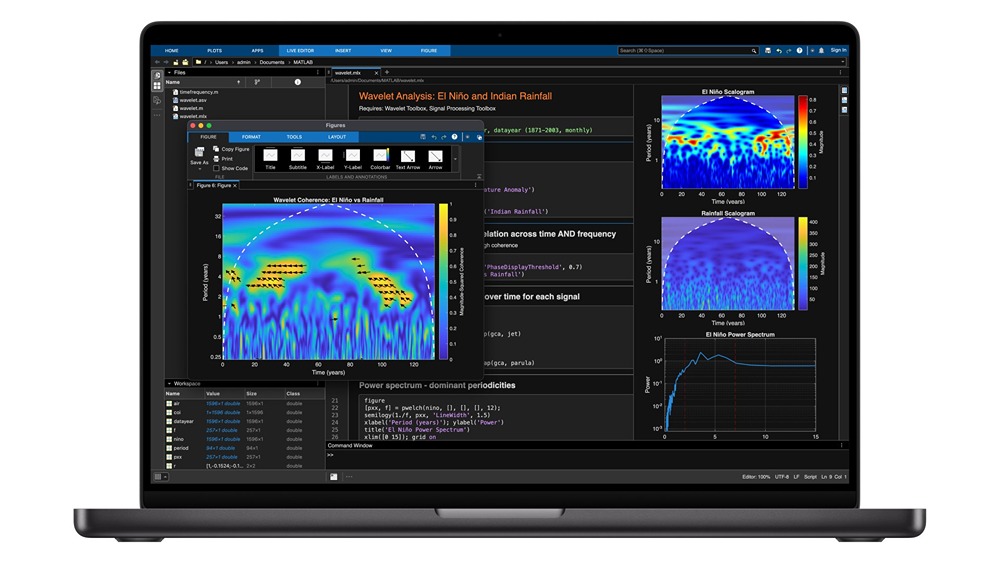
Task: Undo using Figures window ribbon arrow
Action: click(x=434, y=137)
